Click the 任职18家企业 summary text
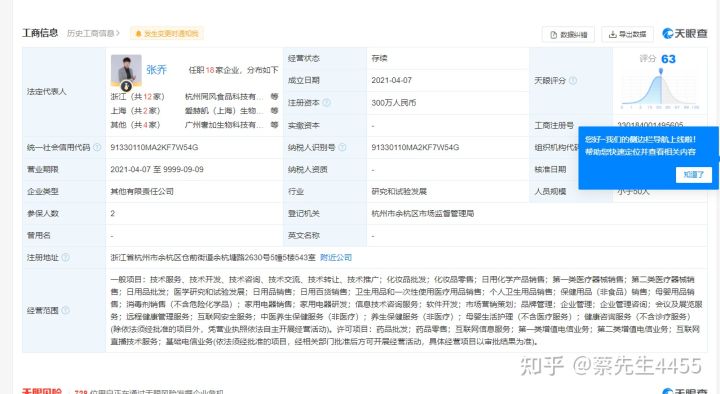Viewport: 720px width, 394px height. pos(233,70)
